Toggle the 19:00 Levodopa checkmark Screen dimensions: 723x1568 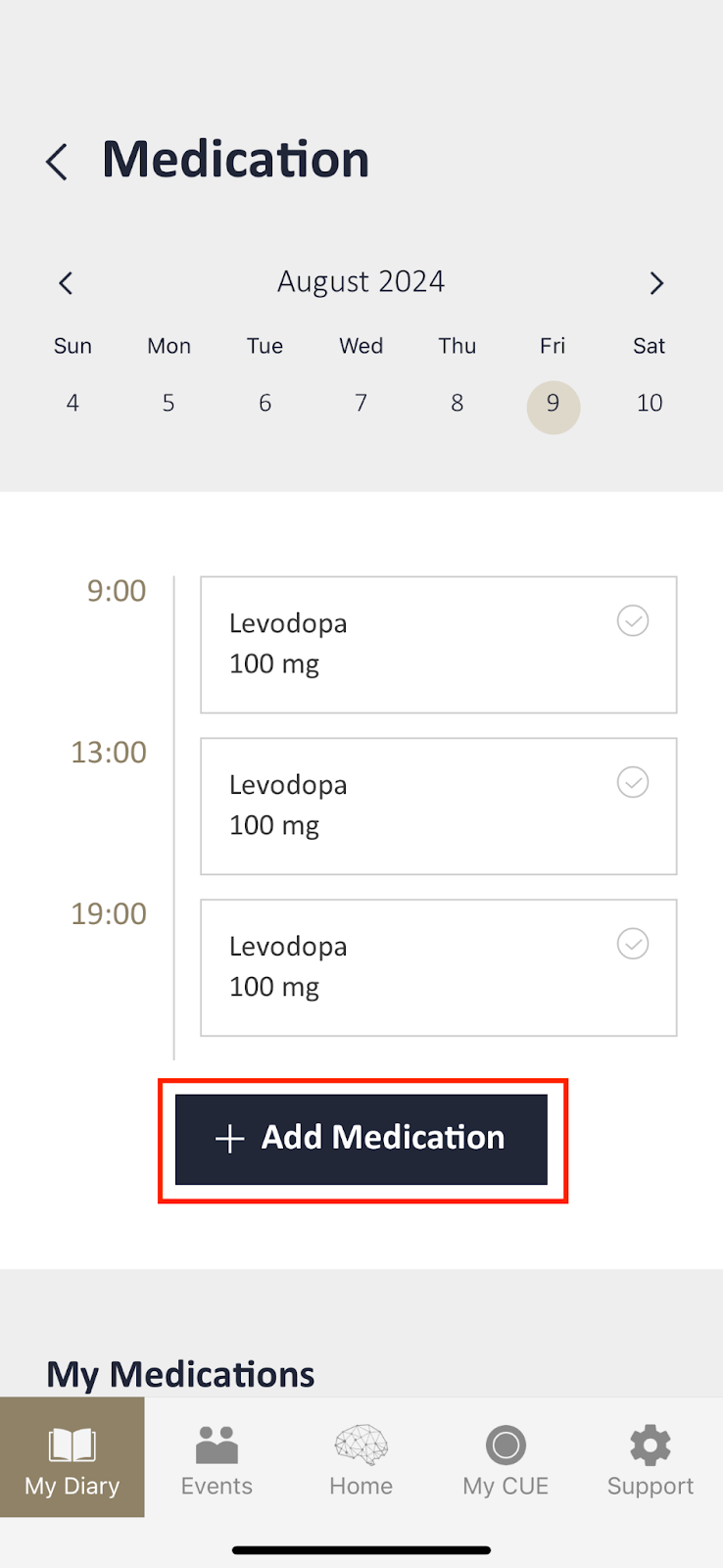pyautogui.click(x=633, y=944)
